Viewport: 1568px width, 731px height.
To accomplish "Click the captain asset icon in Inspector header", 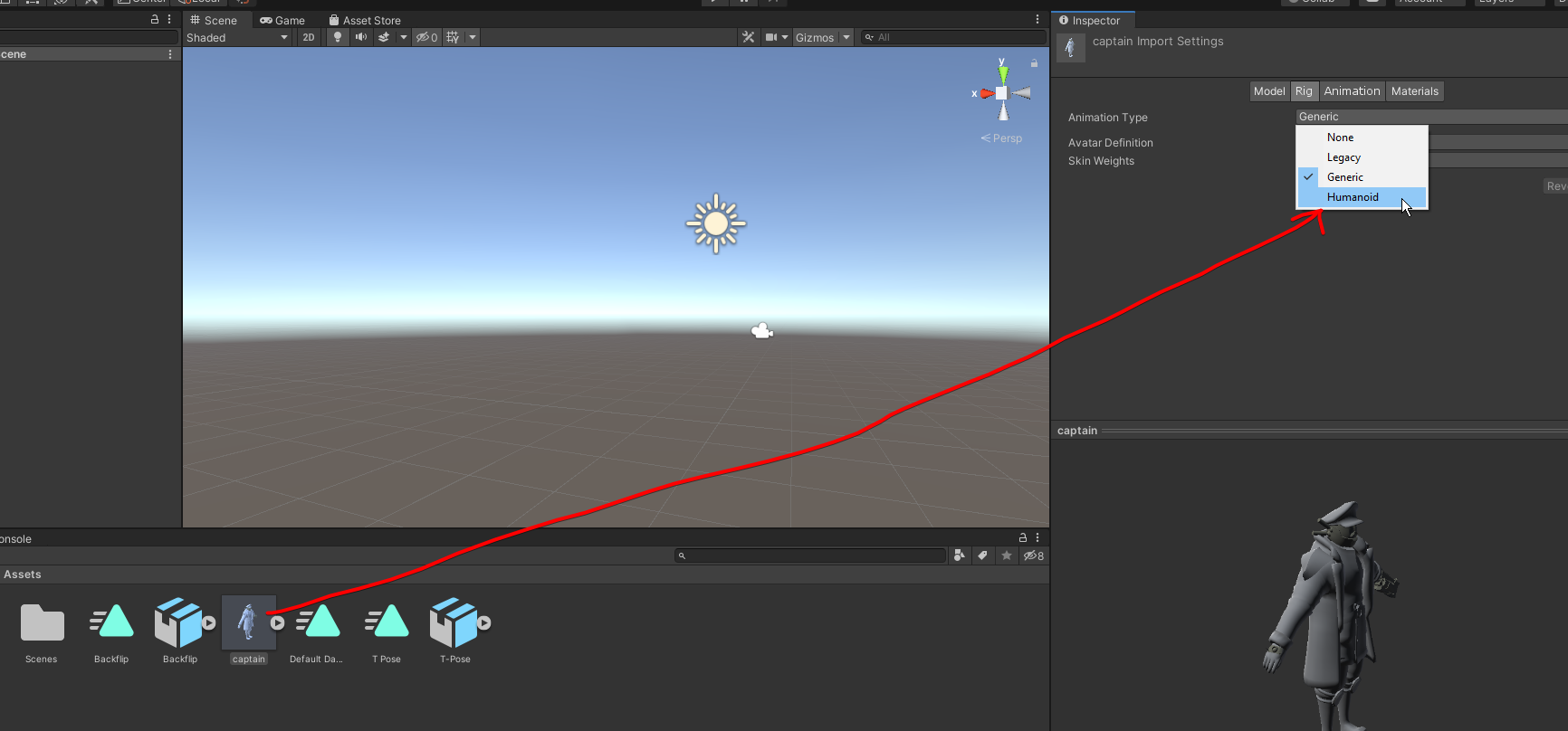I will [1071, 48].
